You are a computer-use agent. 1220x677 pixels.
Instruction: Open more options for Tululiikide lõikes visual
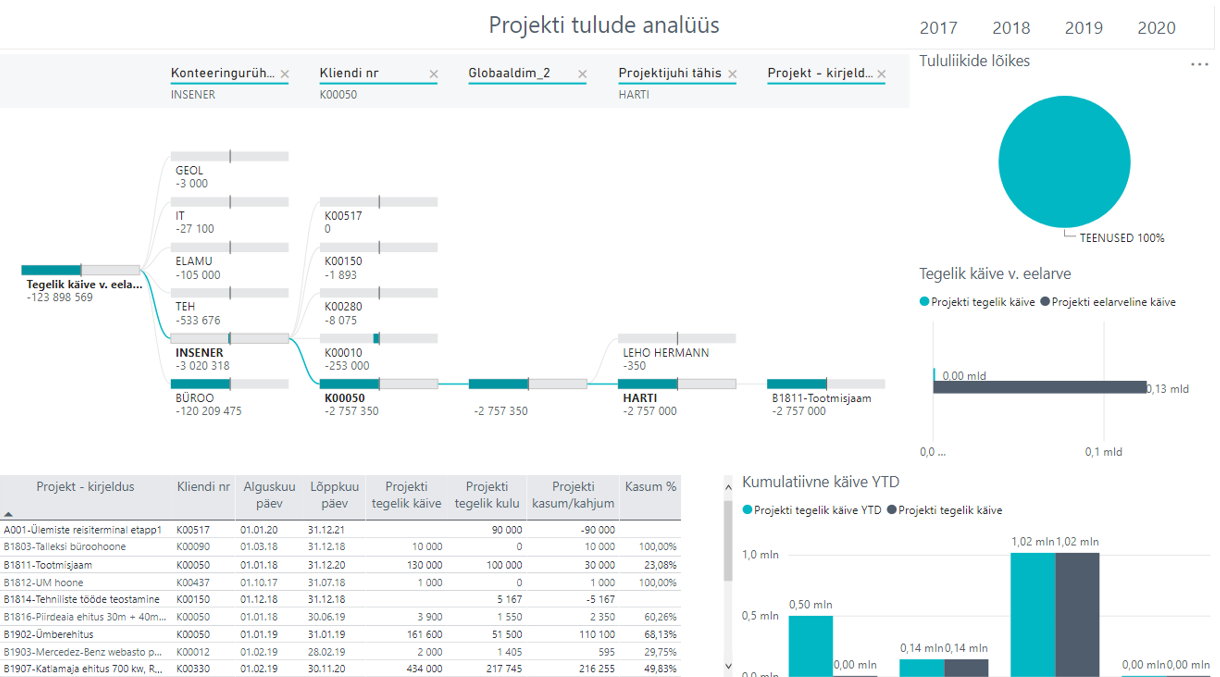[x=1200, y=64]
